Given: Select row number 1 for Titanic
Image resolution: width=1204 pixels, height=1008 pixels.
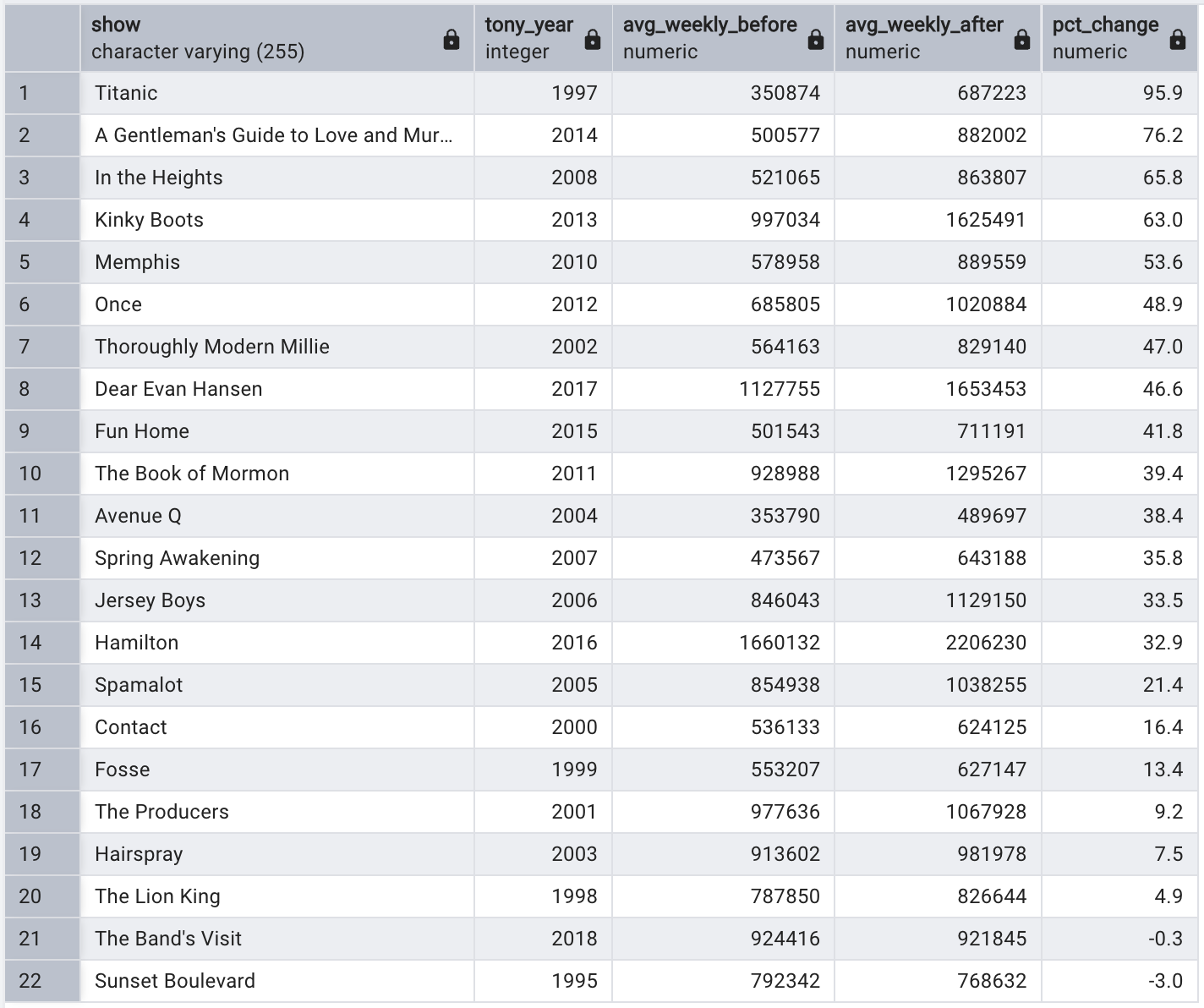Looking at the screenshot, I should click(x=41, y=93).
